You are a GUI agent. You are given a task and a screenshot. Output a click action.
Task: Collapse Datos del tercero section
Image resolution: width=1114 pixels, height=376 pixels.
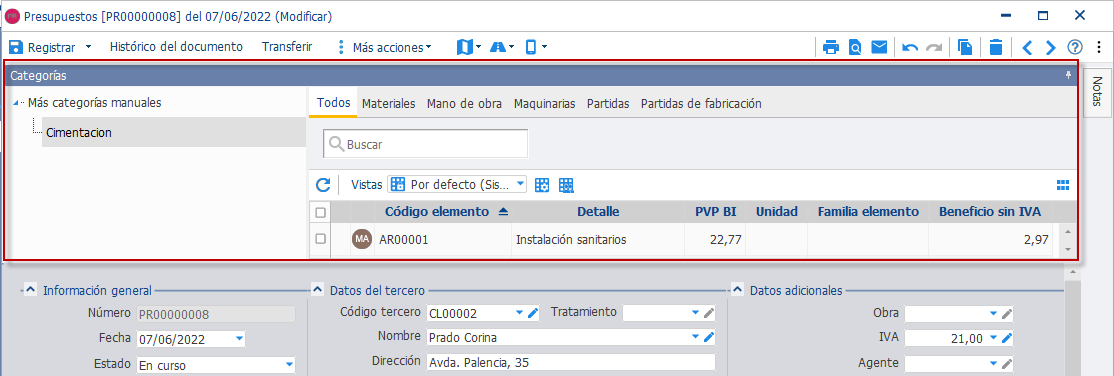pos(318,289)
